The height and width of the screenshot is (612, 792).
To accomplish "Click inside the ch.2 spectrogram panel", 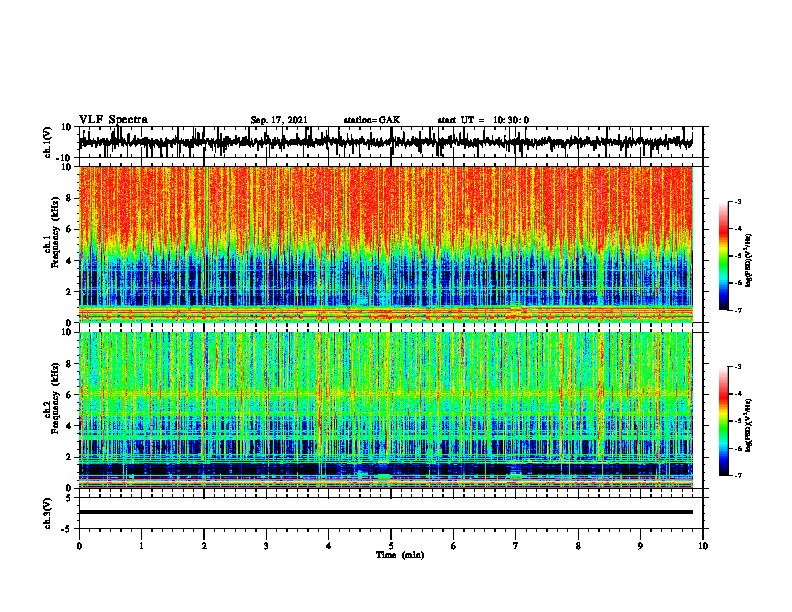I will pos(385,410).
